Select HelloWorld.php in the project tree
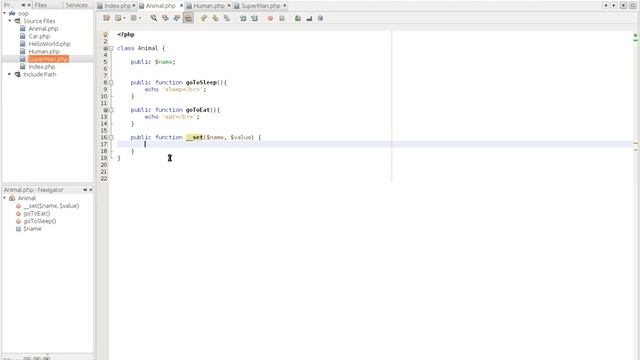The image size is (640, 360). (49, 44)
